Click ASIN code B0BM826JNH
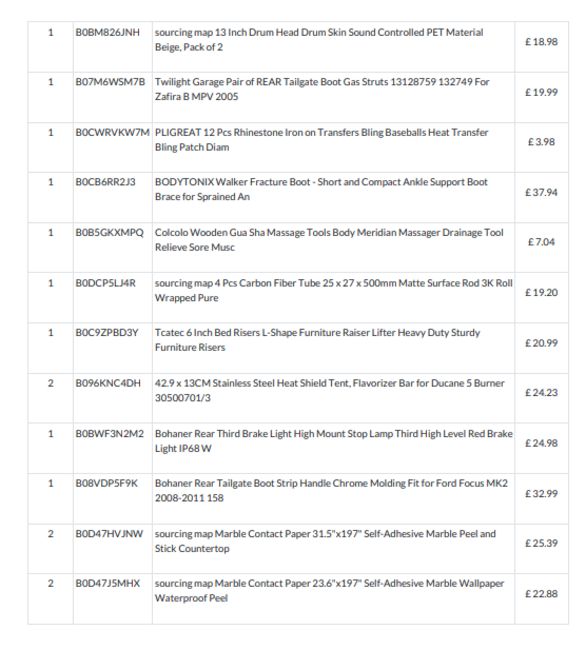Image resolution: width=586 pixels, height=650 pixels. point(107,32)
